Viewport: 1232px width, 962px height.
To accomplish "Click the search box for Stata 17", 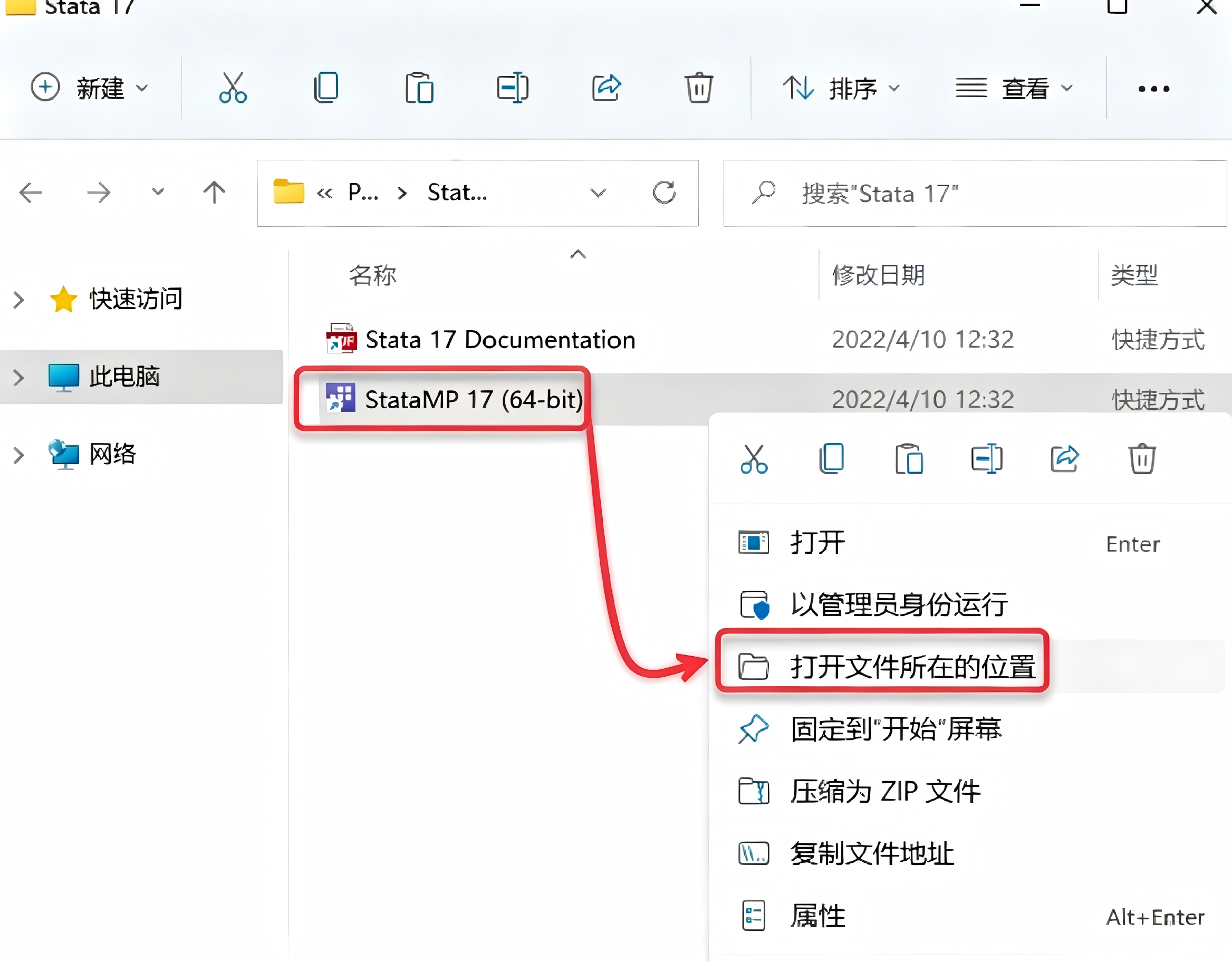I will 975,194.
